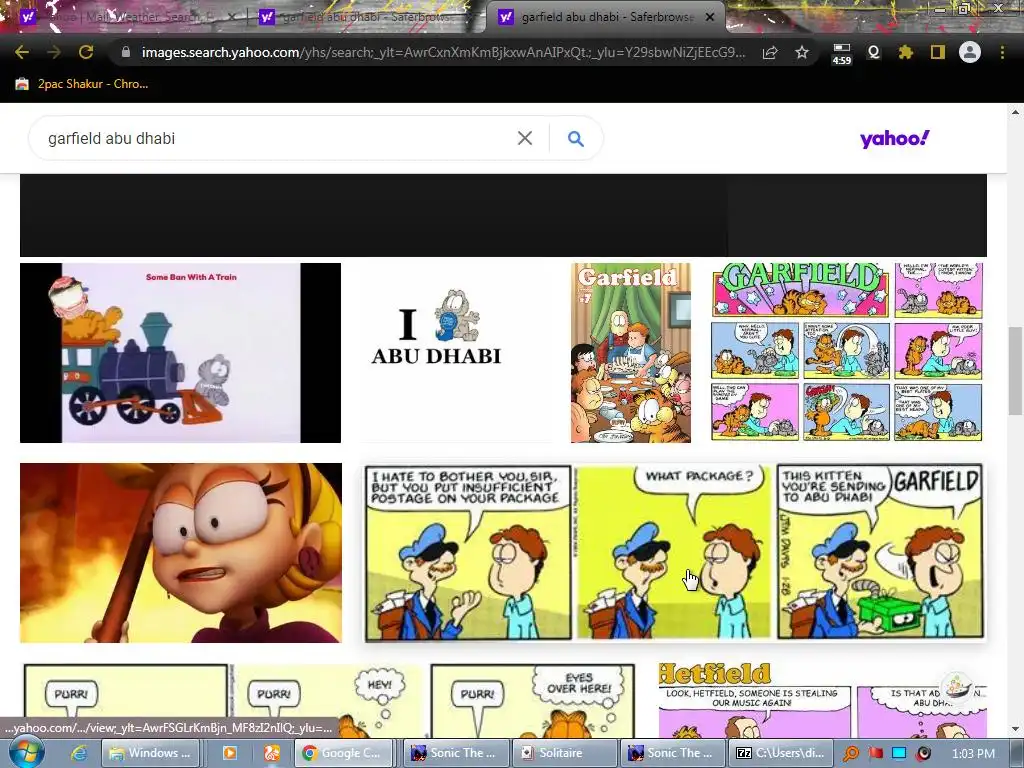Image resolution: width=1024 pixels, height=768 pixels.
Task: Open the Q extension icon
Action: click(874, 53)
